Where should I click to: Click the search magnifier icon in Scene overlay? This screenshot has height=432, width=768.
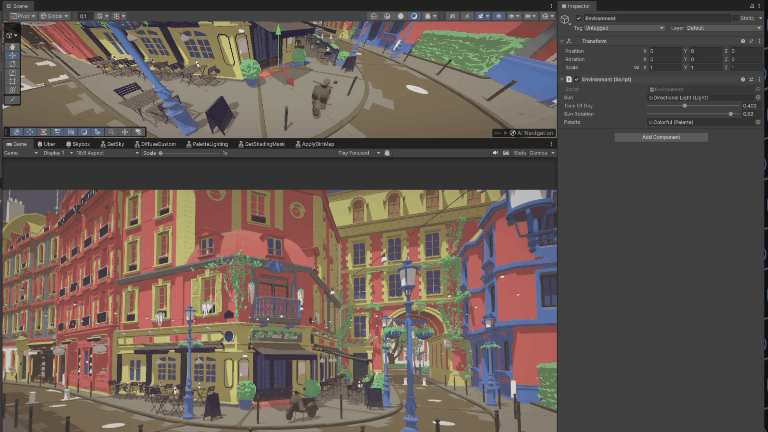tap(111, 132)
